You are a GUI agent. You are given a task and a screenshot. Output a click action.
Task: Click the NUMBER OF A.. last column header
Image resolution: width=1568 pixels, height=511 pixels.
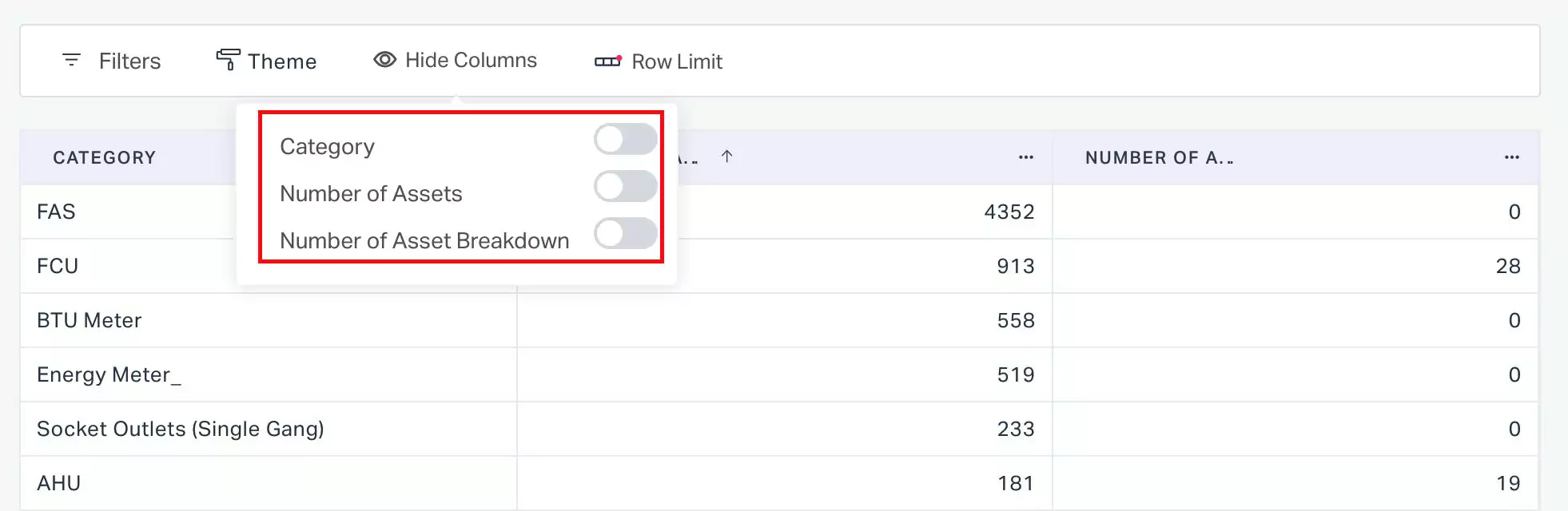[x=1160, y=158]
